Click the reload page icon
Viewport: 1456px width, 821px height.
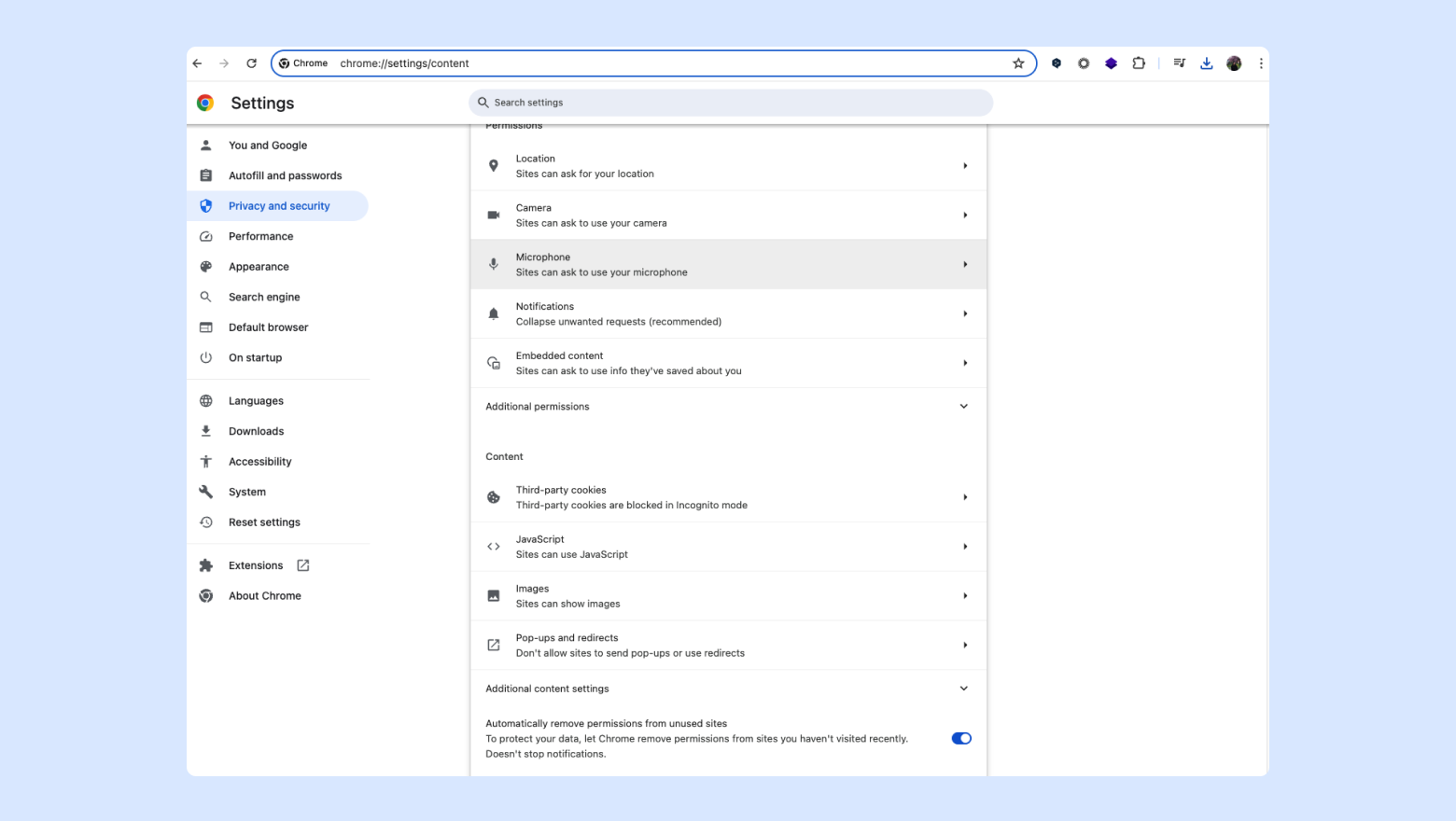[x=251, y=63]
